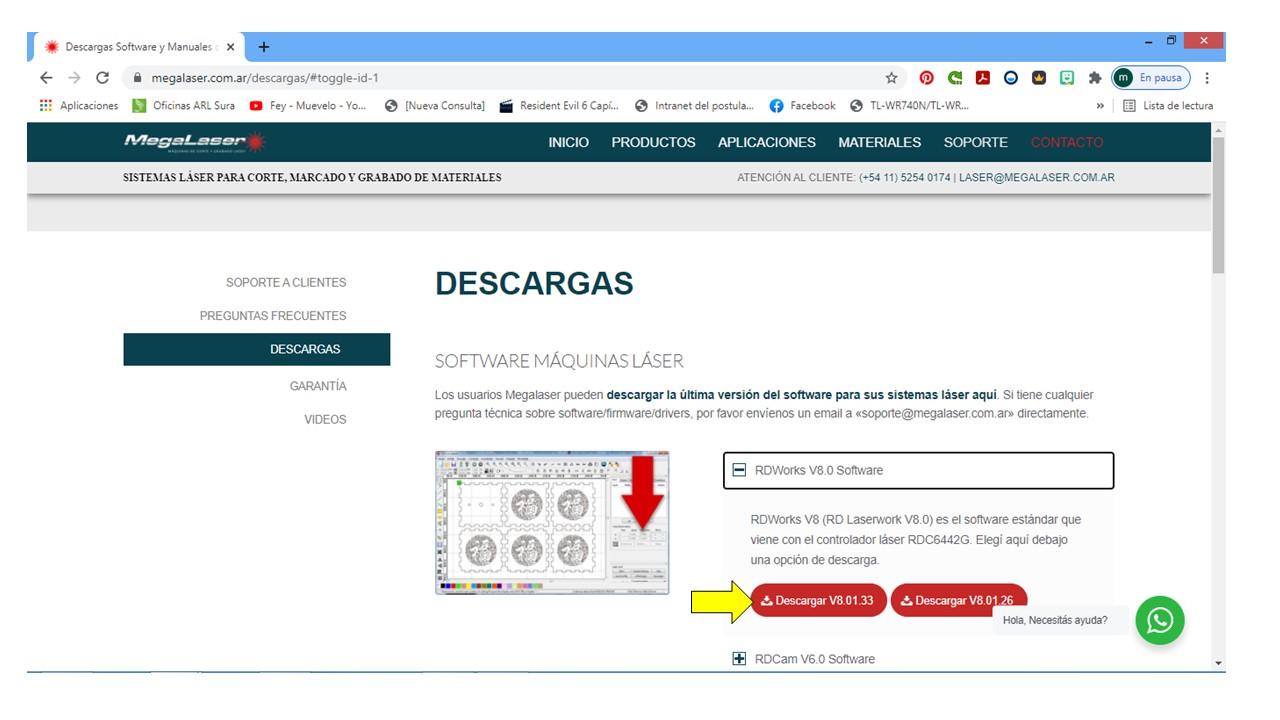Close the Descargas Software tab
This screenshot has height=720, width=1280.
point(230,47)
